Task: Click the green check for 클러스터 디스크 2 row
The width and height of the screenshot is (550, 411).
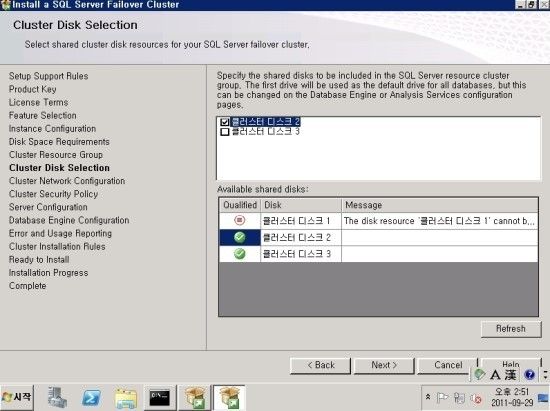Action: (x=240, y=237)
